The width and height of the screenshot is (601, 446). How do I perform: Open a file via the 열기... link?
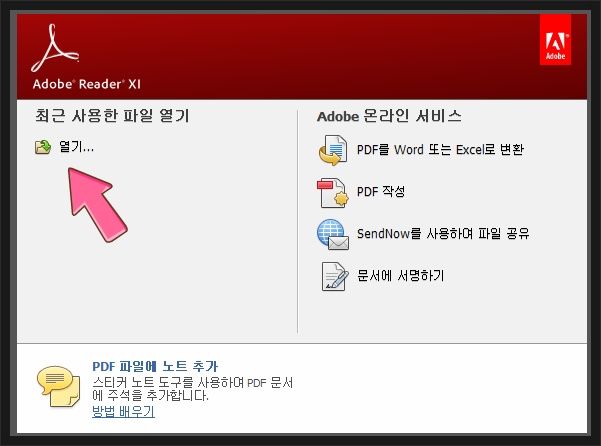point(76,146)
